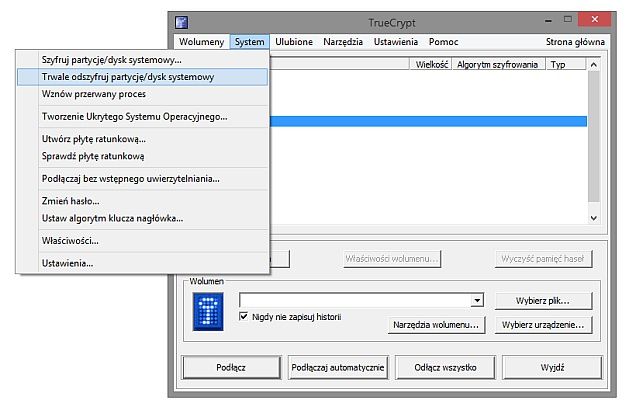Click the Typ column header
Viewport: 630px width, 407px height.
coord(566,64)
